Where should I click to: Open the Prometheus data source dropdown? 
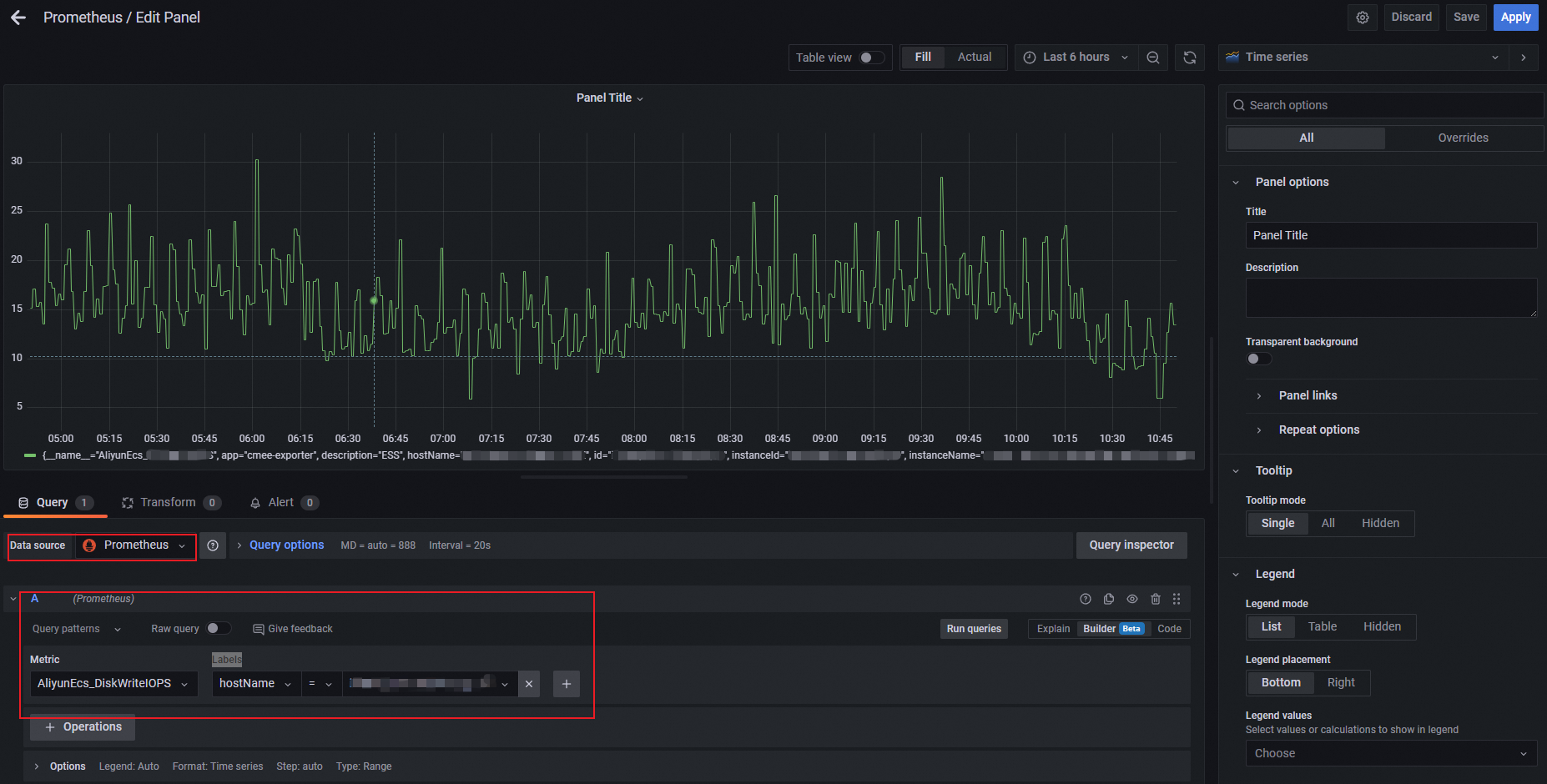(x=135, y=545)
